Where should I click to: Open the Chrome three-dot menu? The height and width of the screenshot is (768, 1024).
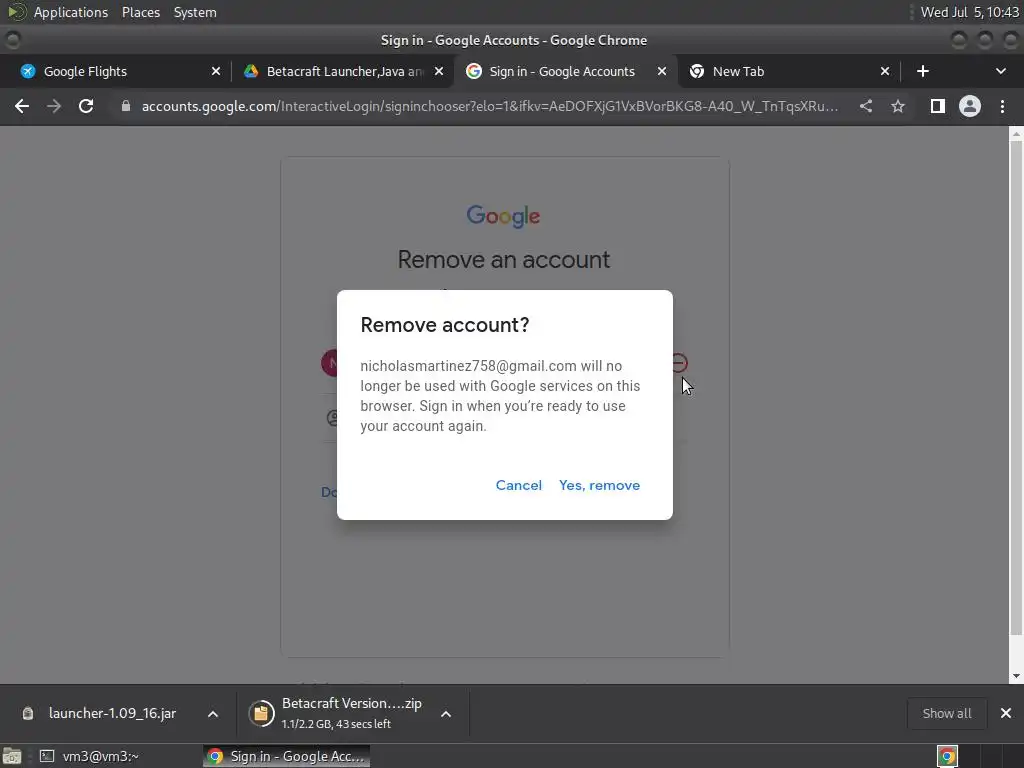coord(1002,106)
